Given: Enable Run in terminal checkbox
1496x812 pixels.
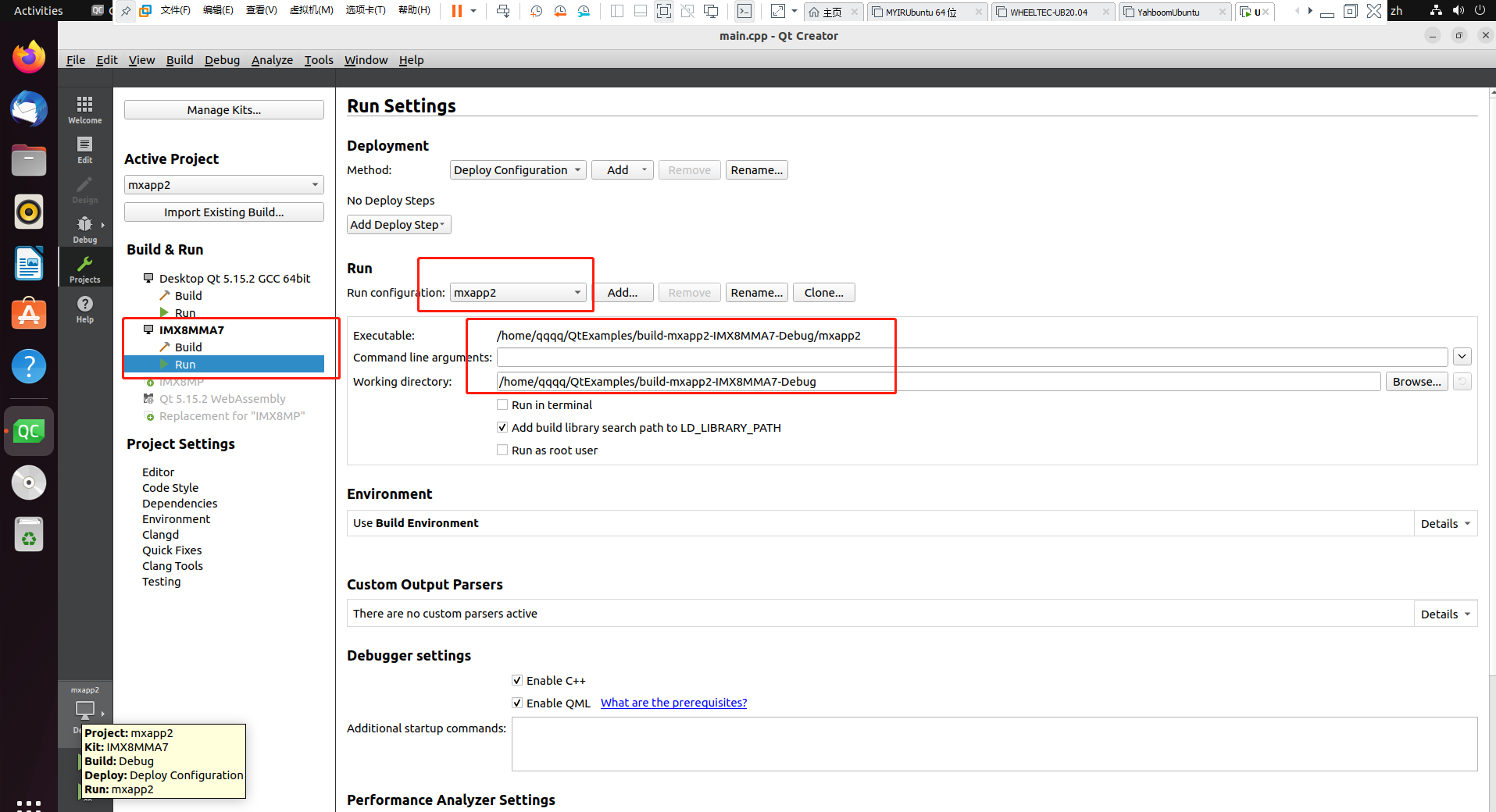Looking at the screenshot, I should [502, 404].
